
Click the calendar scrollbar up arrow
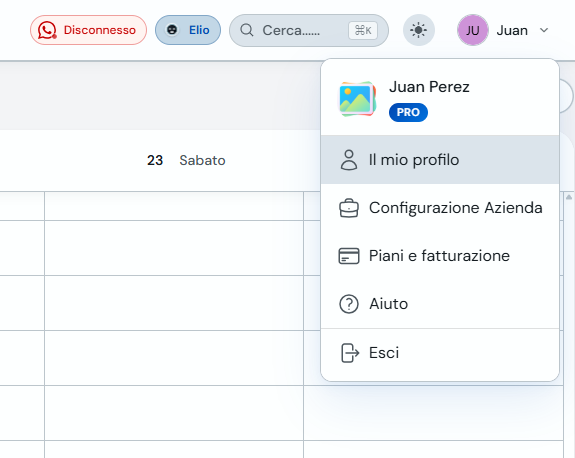click(569, 197)
